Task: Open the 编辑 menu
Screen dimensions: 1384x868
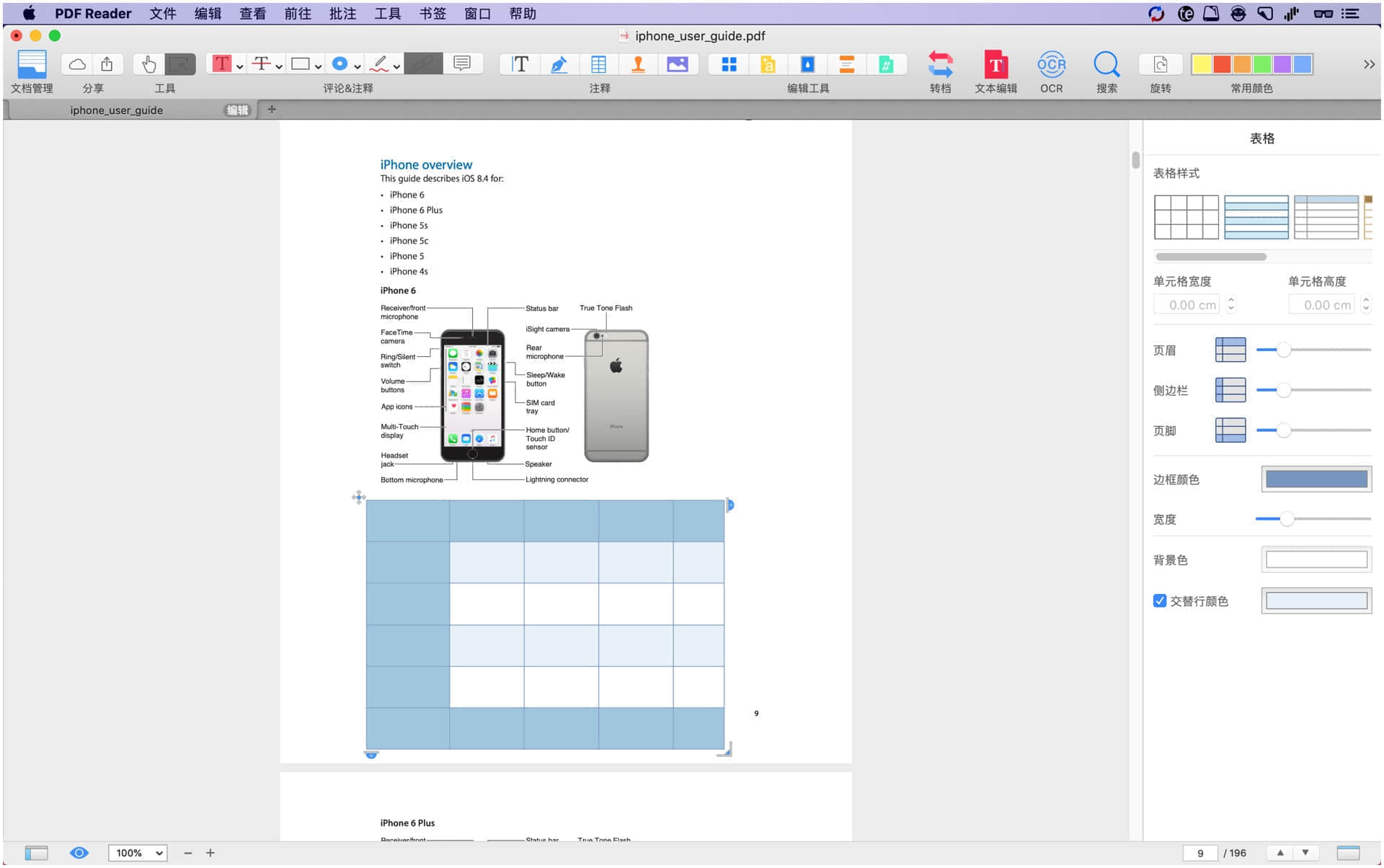Action: click(x=208, y=14)
